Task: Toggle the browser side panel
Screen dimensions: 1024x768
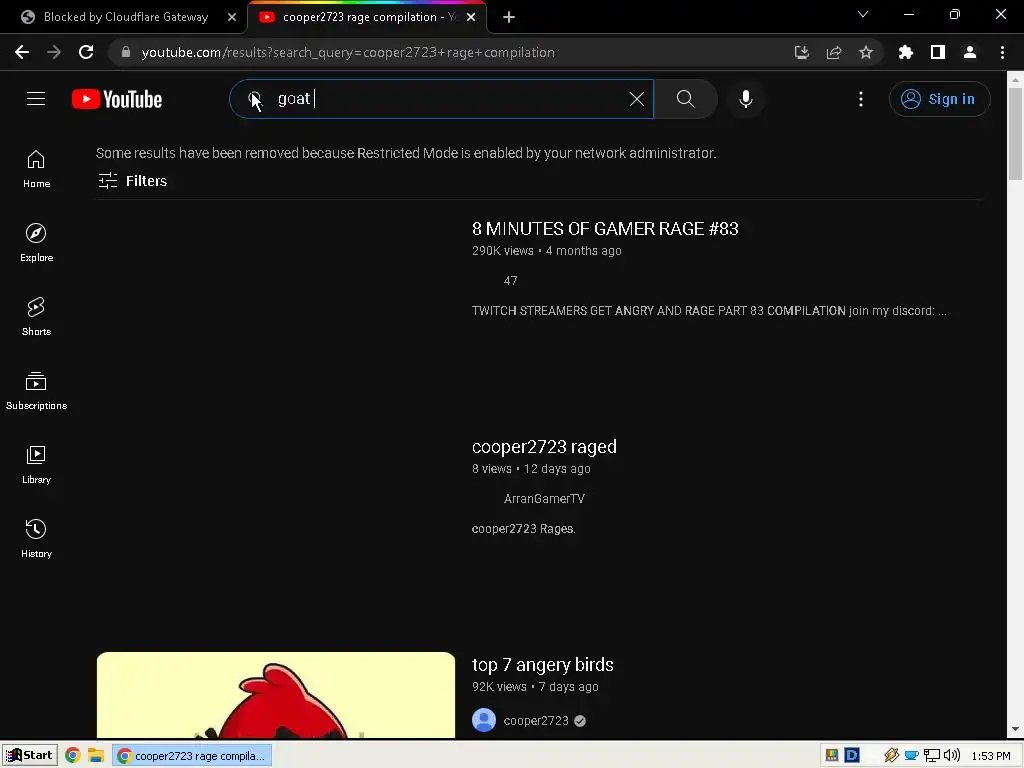Action: click(x=938, y=52)
